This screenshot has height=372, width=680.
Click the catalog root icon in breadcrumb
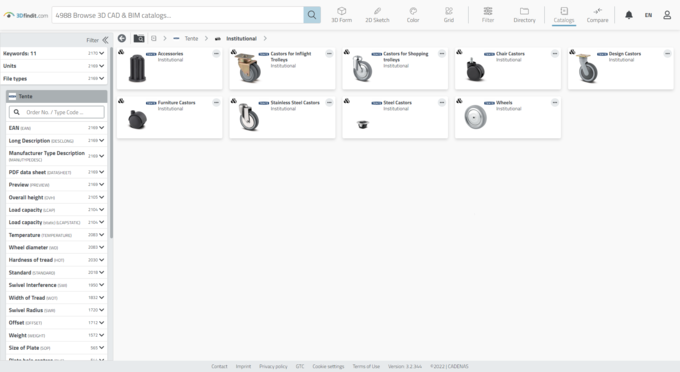tap(154, 39)
